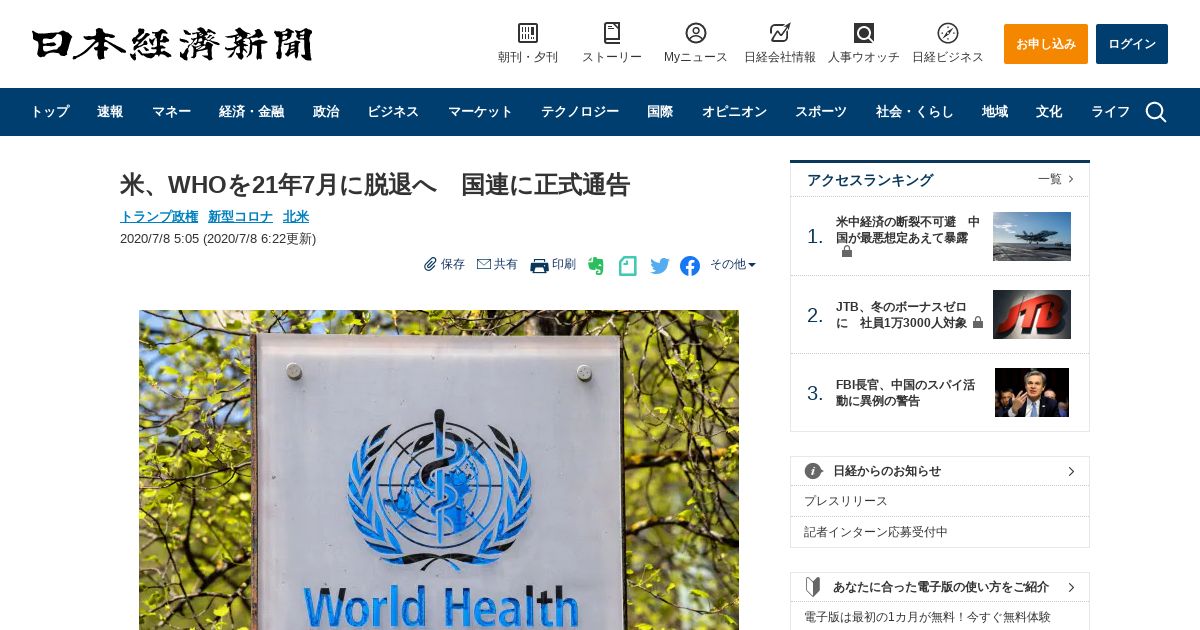
Task: Open マーケット section
Action: (480, 112)
